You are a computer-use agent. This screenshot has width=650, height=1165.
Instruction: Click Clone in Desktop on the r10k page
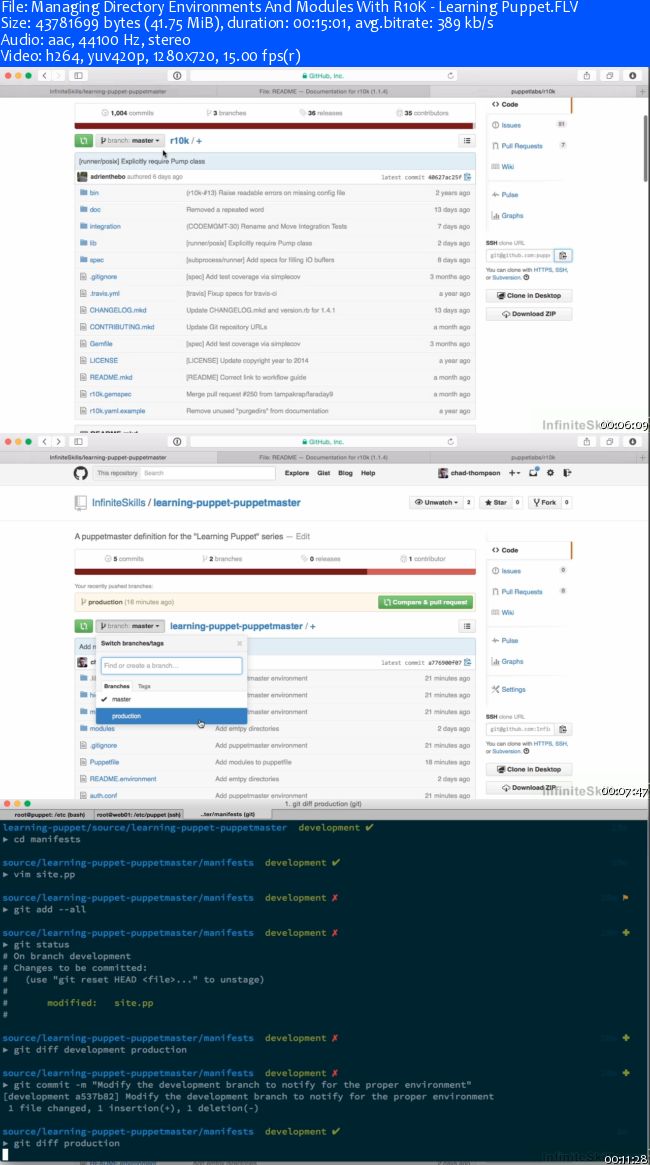point(528,296)
